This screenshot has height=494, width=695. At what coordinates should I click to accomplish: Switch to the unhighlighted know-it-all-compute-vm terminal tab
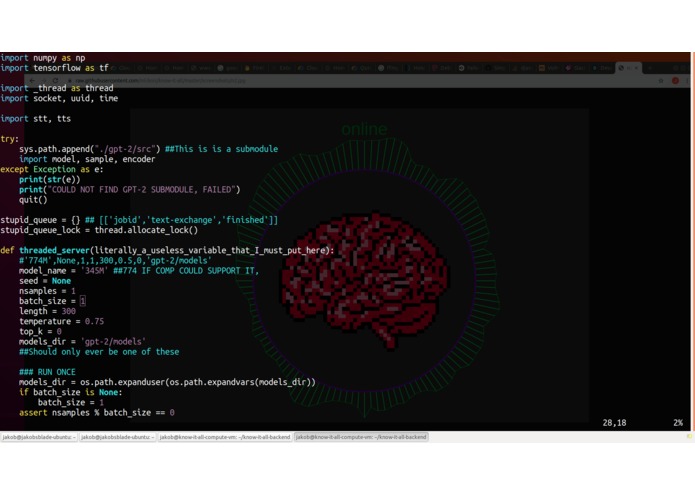tap(225, 437)
